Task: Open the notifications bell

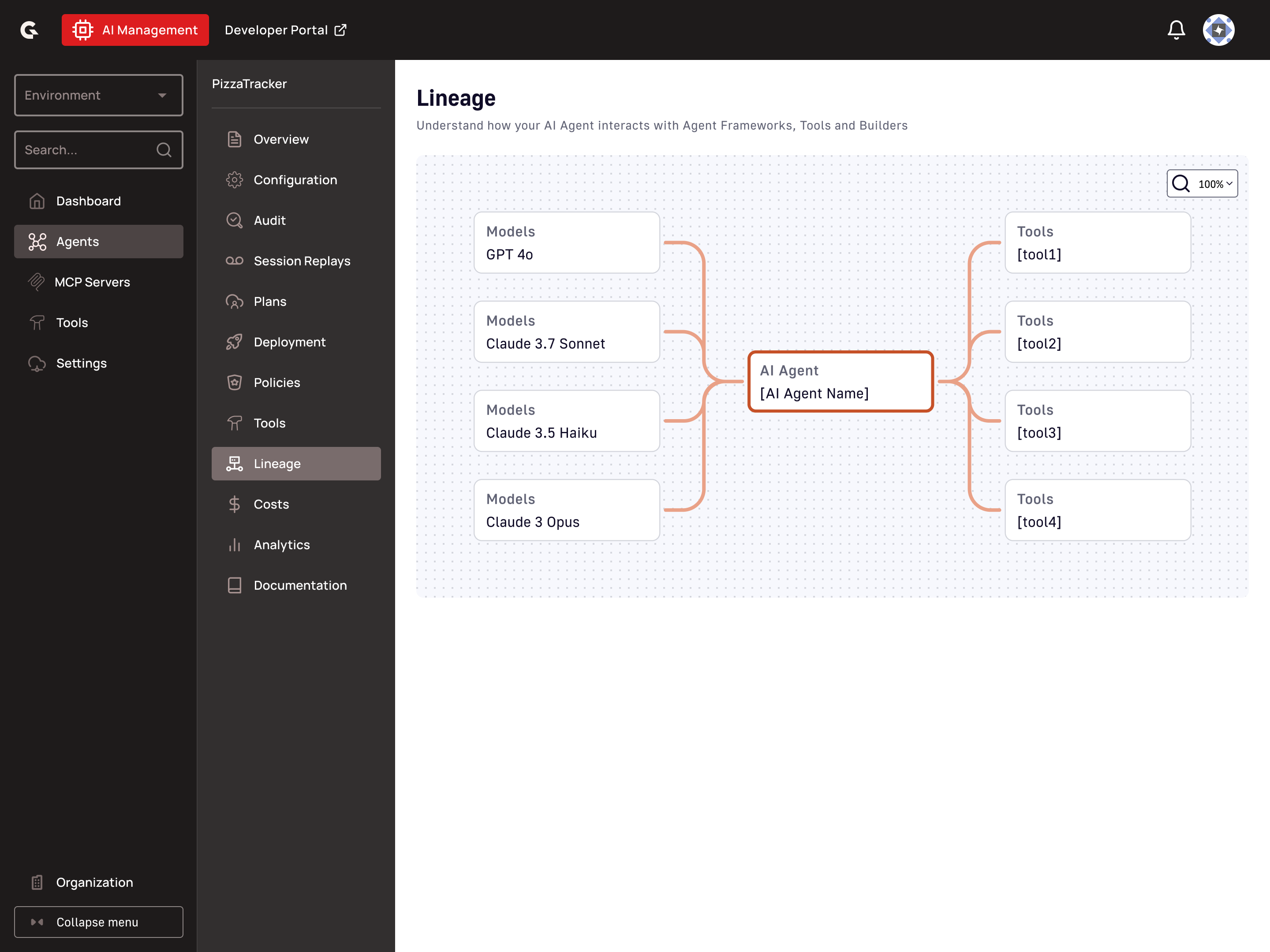Action: click(x=1176, y=30)
